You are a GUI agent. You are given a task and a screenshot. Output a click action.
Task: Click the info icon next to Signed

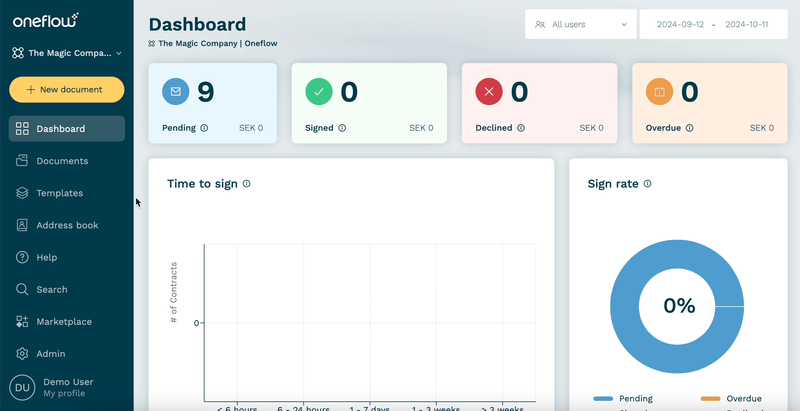(x=342, y=128)
